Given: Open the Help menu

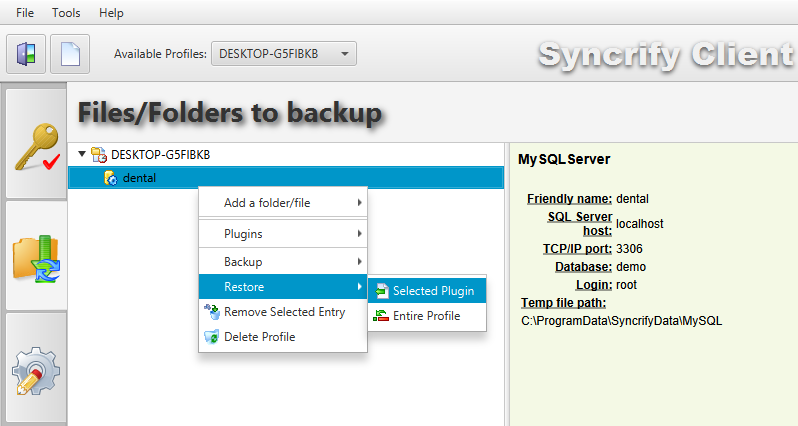Looking at the screenshot, I should click(x=112, y=13).
